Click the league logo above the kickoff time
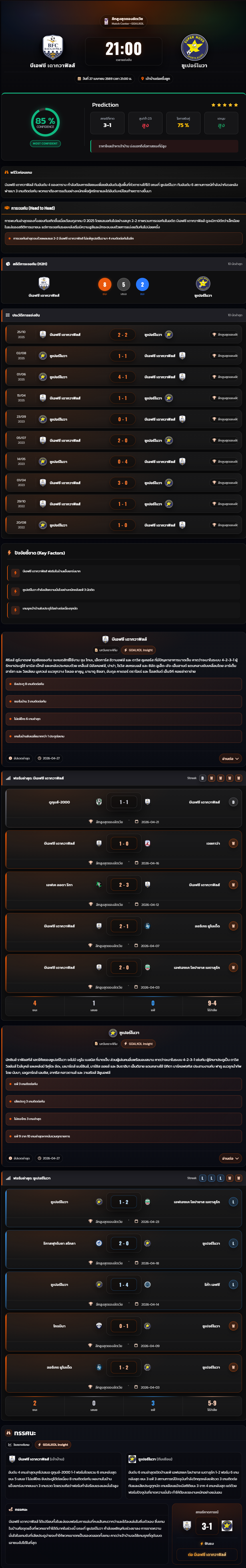 point(106,21)
